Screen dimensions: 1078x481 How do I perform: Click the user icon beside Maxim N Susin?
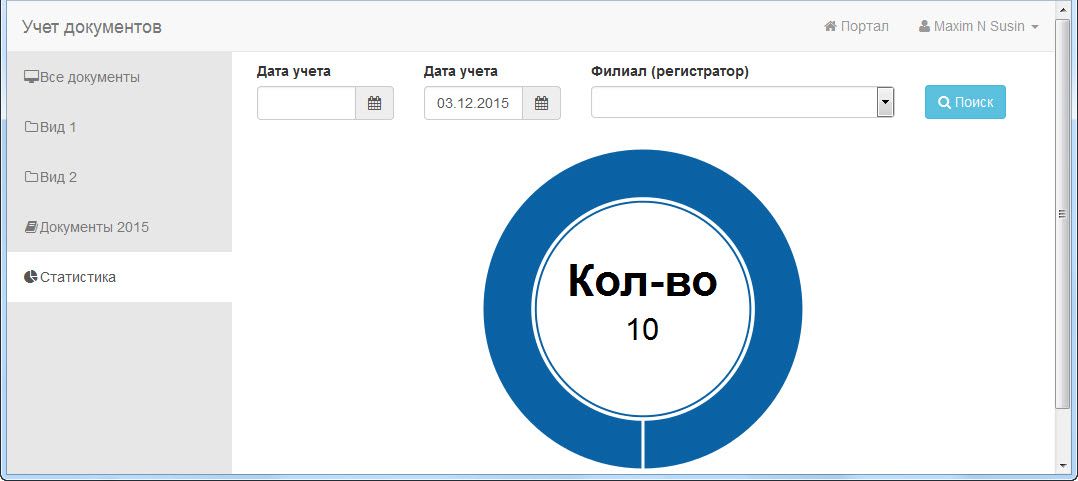[x=925, y=26]
